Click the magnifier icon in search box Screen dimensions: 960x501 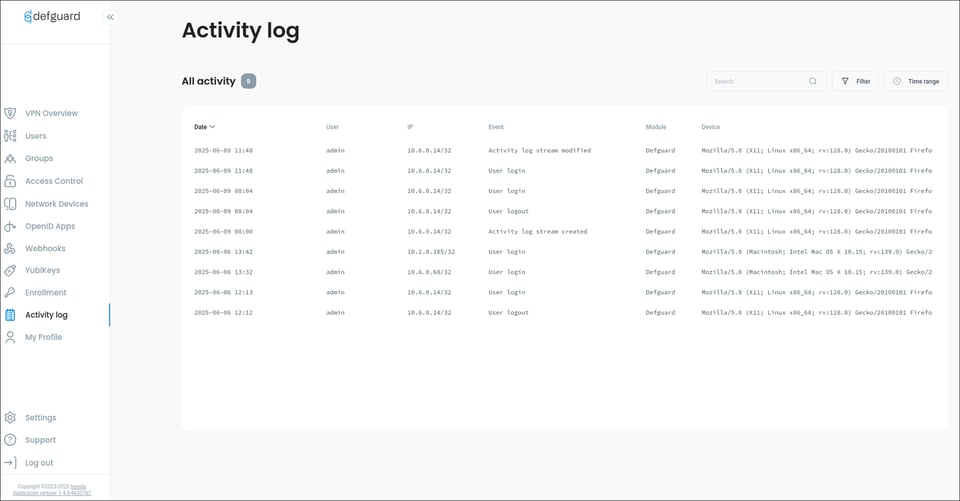(x=813, y=81)
